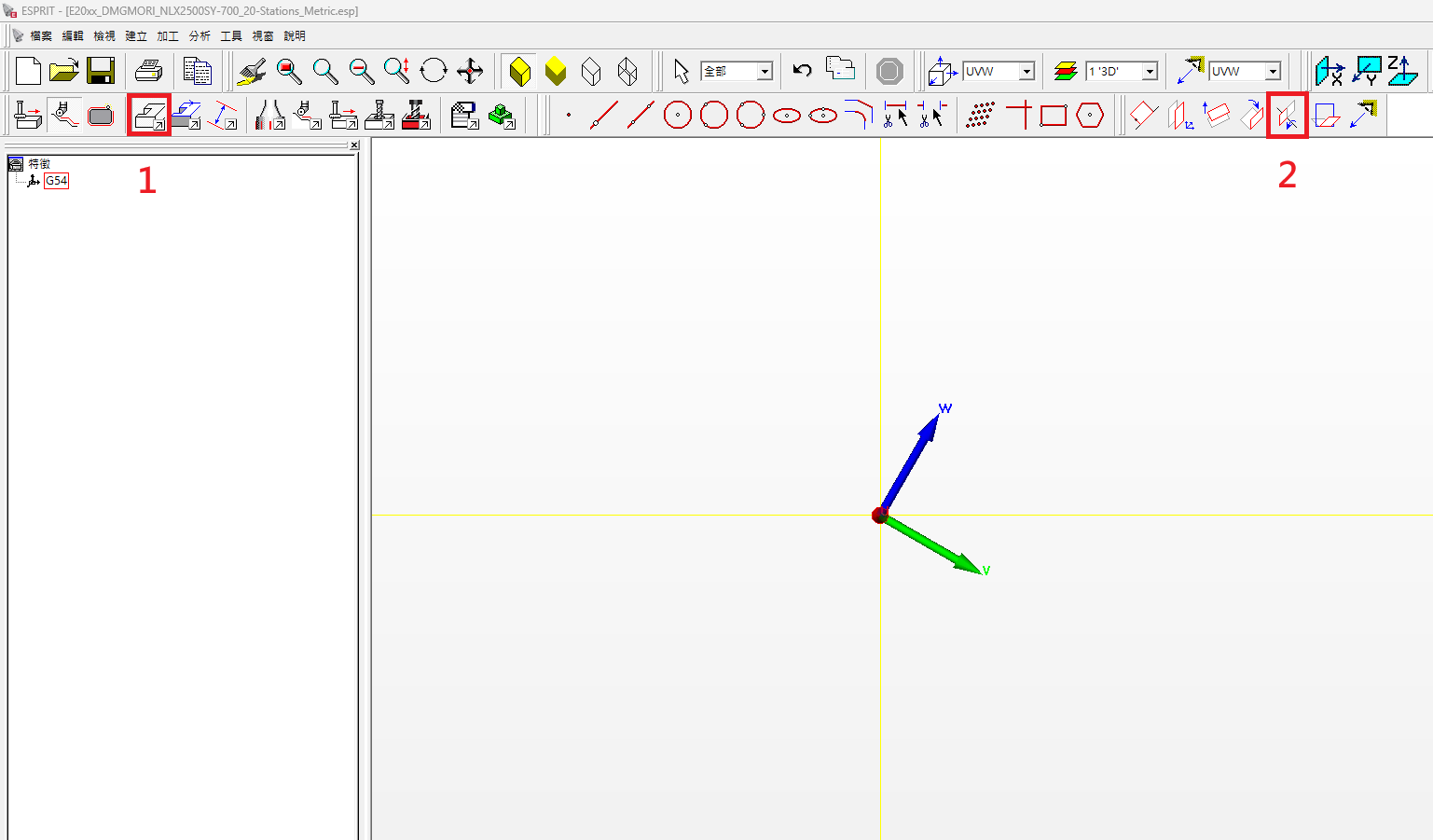Select the Rectangle drawing tool
The image size is (1433, 840).
tap(1054, 116)
